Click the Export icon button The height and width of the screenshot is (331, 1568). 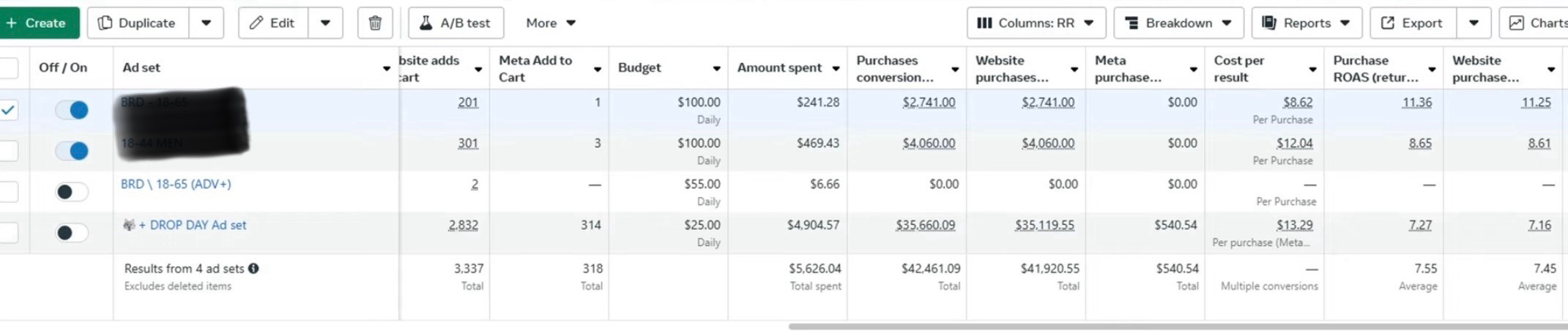click(x=1413, y=23)
